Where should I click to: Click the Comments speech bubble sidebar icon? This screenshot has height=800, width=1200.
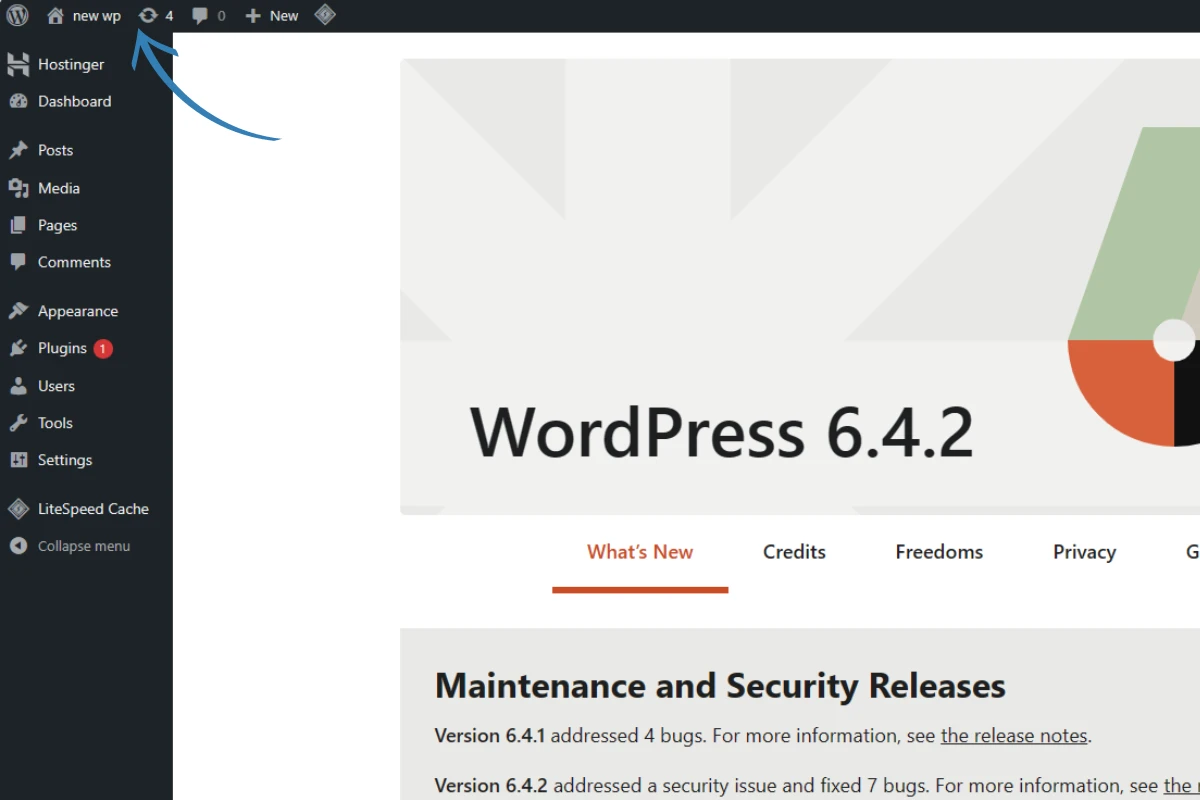(18, 262)
